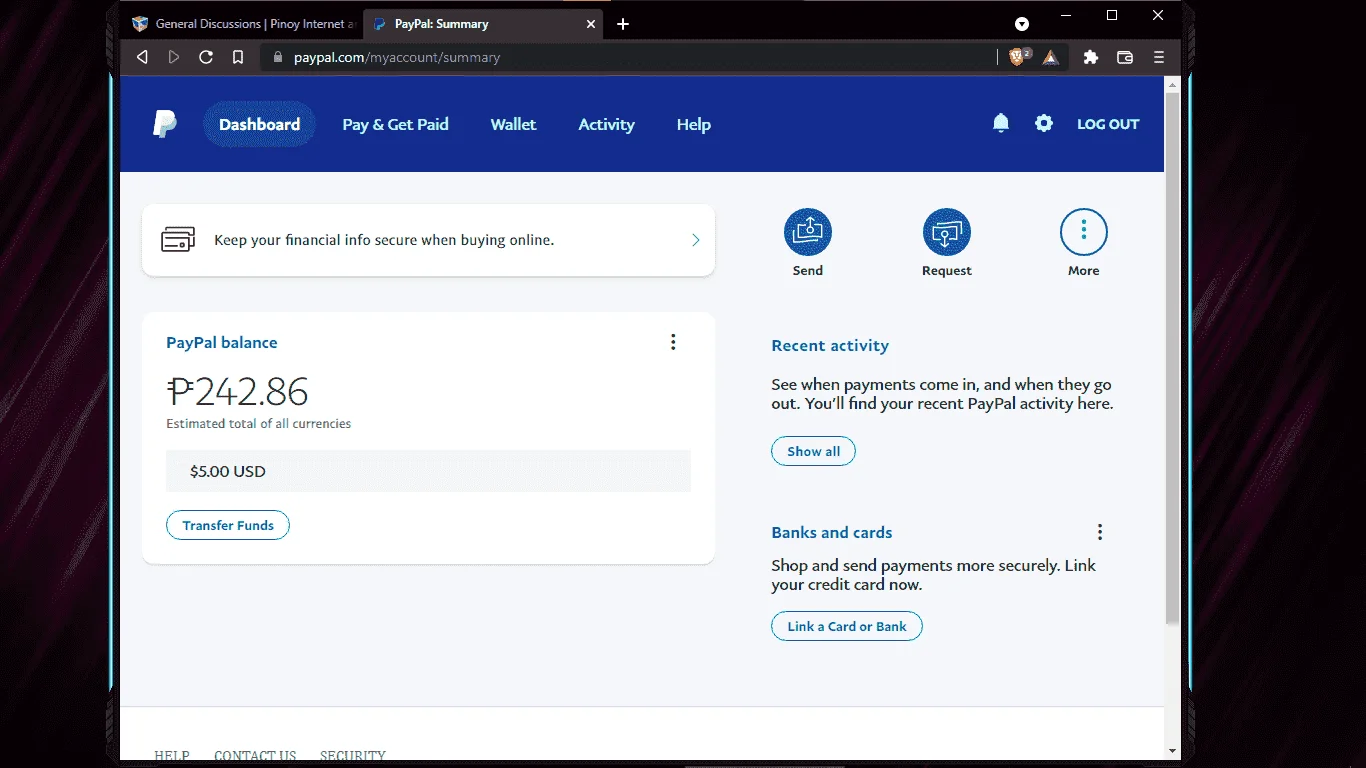1366x768 pixels.
Task: Go to Wallet nav item
Action: (513, 124)
